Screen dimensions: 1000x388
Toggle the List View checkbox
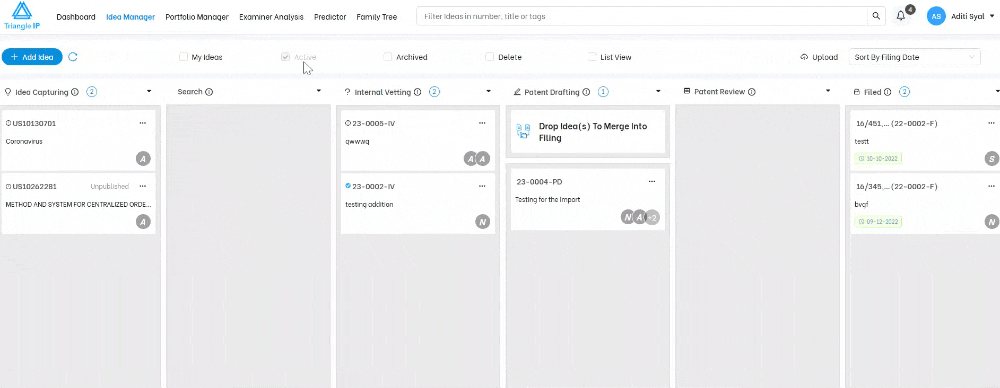point(592,57)
